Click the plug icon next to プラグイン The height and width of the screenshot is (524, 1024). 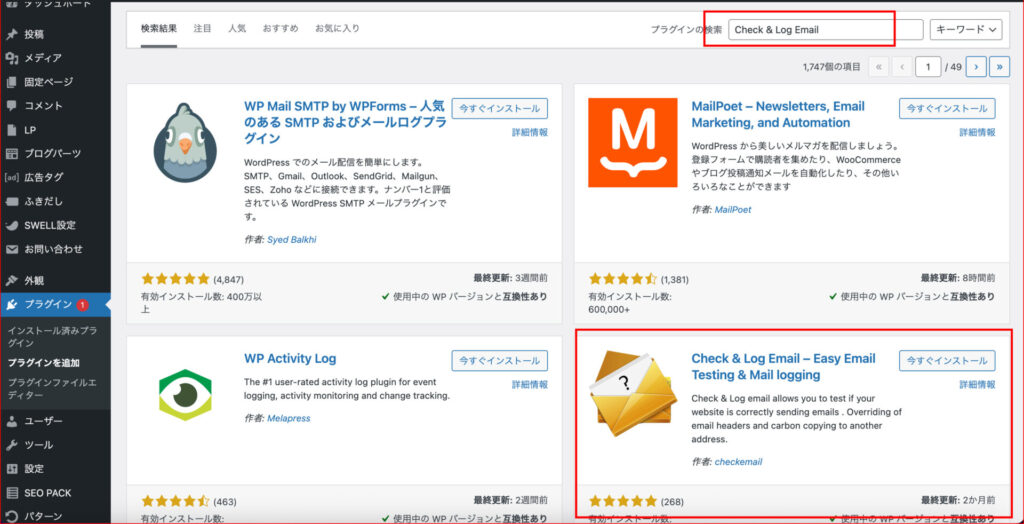[x=12, y=304]
